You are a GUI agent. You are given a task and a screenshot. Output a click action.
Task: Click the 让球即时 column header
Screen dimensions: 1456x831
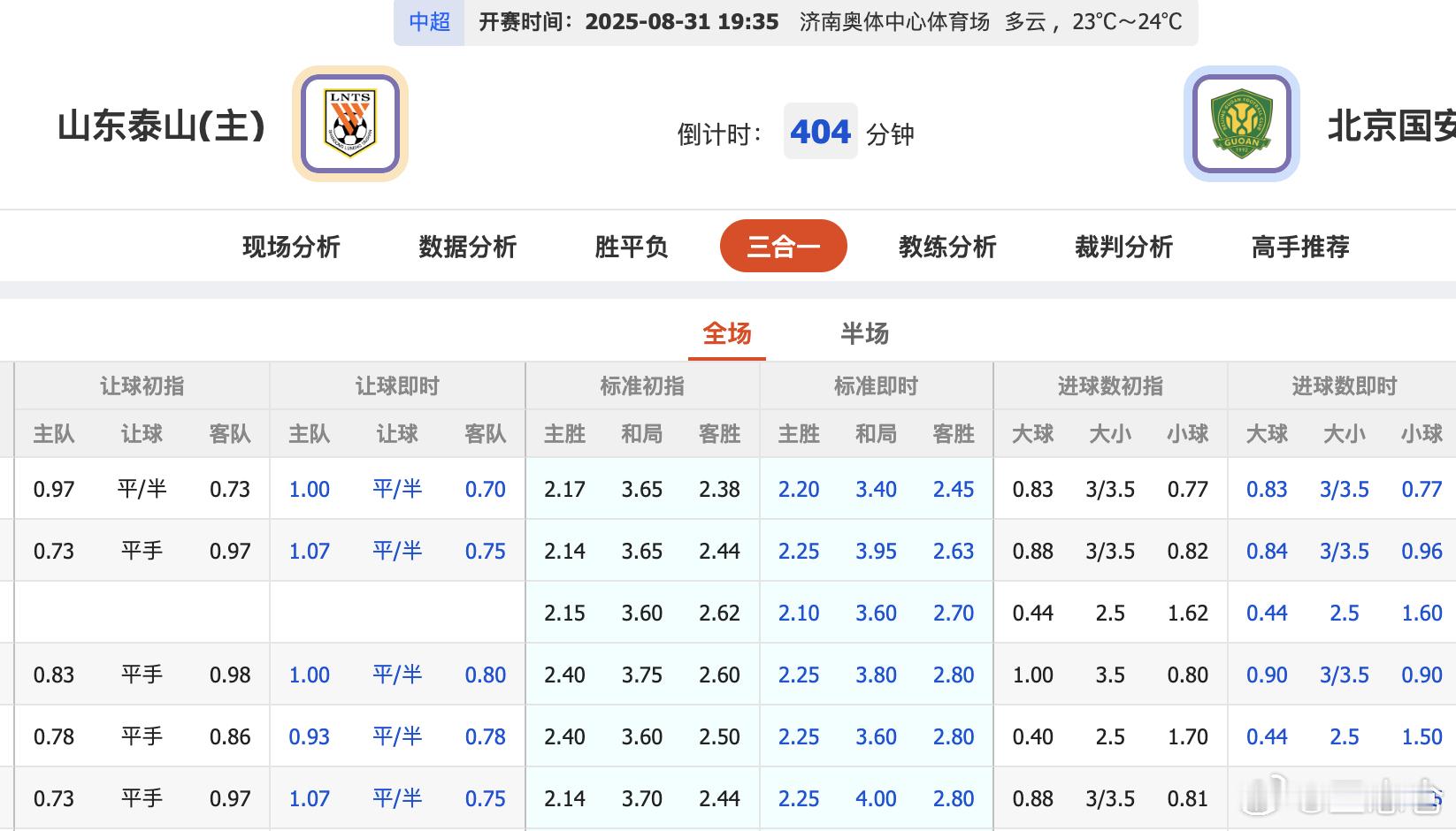[397, 386]
